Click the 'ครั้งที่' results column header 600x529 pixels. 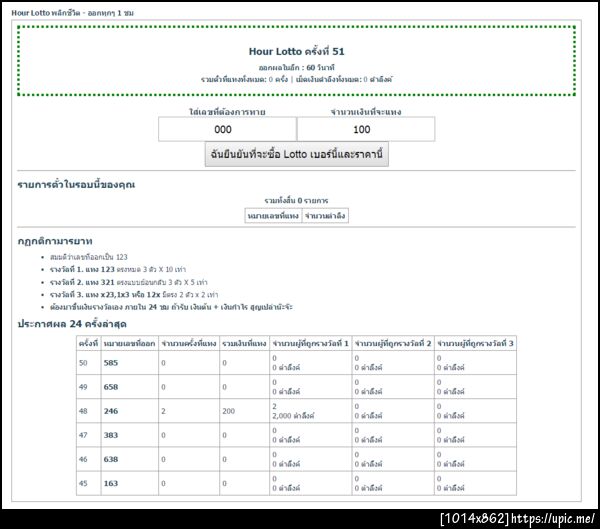[x=88, y=343]
